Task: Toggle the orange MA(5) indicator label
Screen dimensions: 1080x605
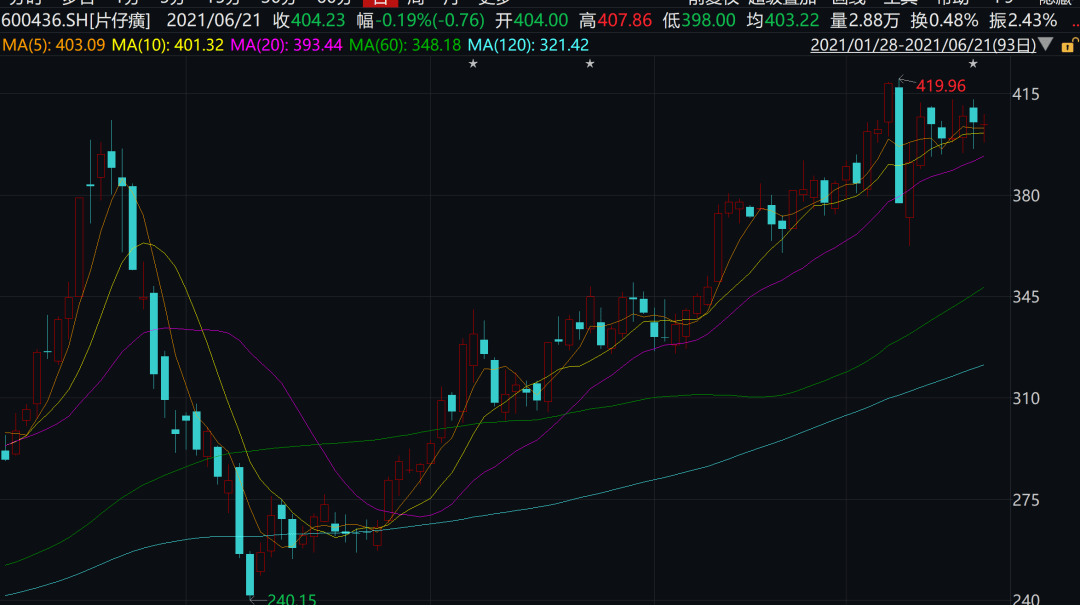Action: pyautogui.click(x=52, y=45)
